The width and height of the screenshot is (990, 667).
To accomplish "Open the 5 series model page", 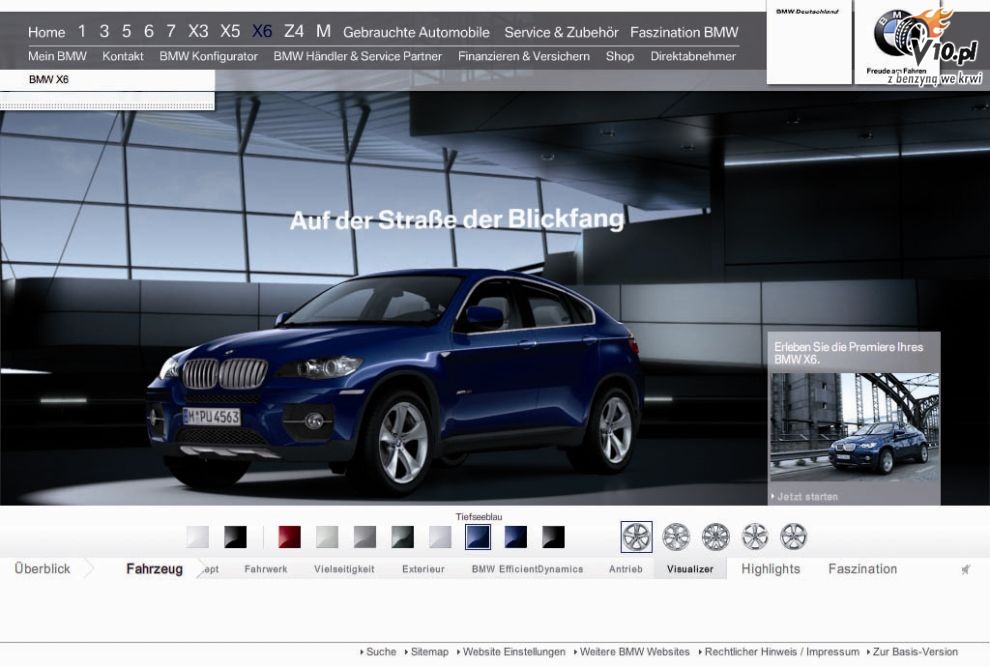I will [127, 32].
